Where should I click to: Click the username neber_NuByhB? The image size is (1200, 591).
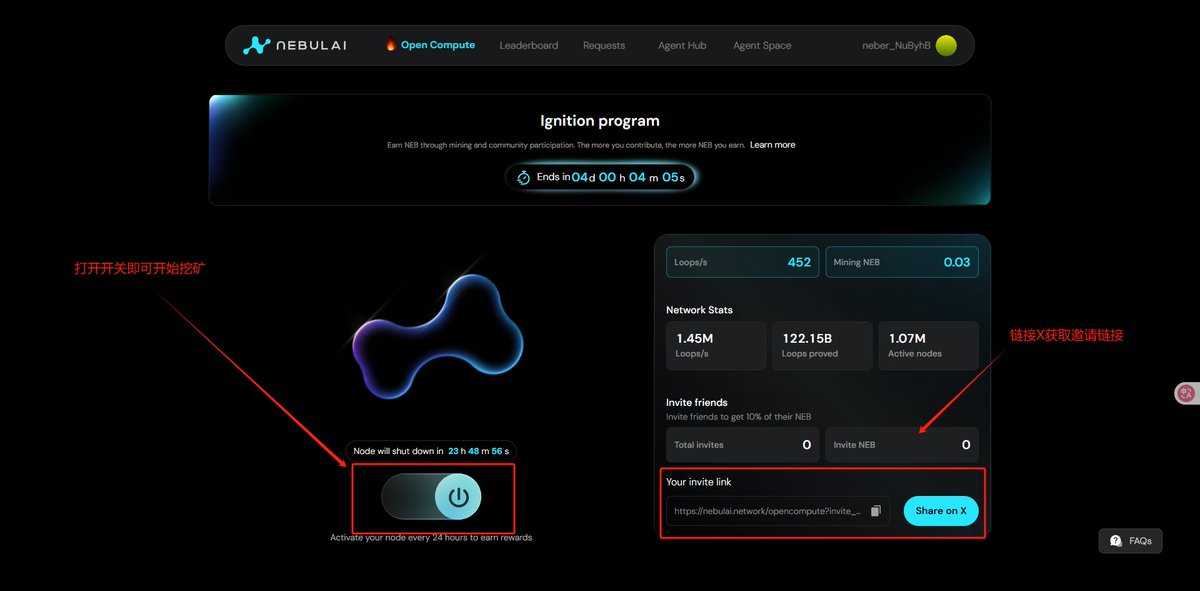(x=896, y=45)
